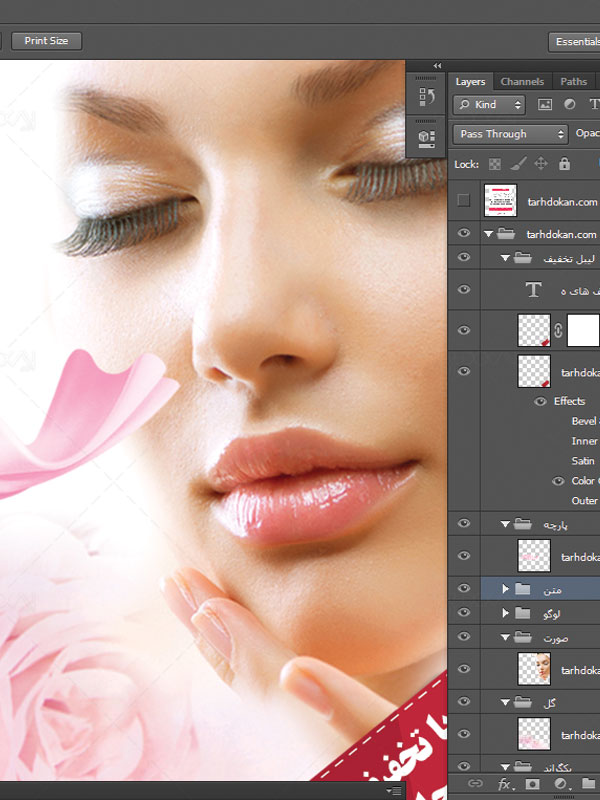600x800 pixels.
Task: Filter layers by pixel image icon
Action: click(x=545, y=105)
